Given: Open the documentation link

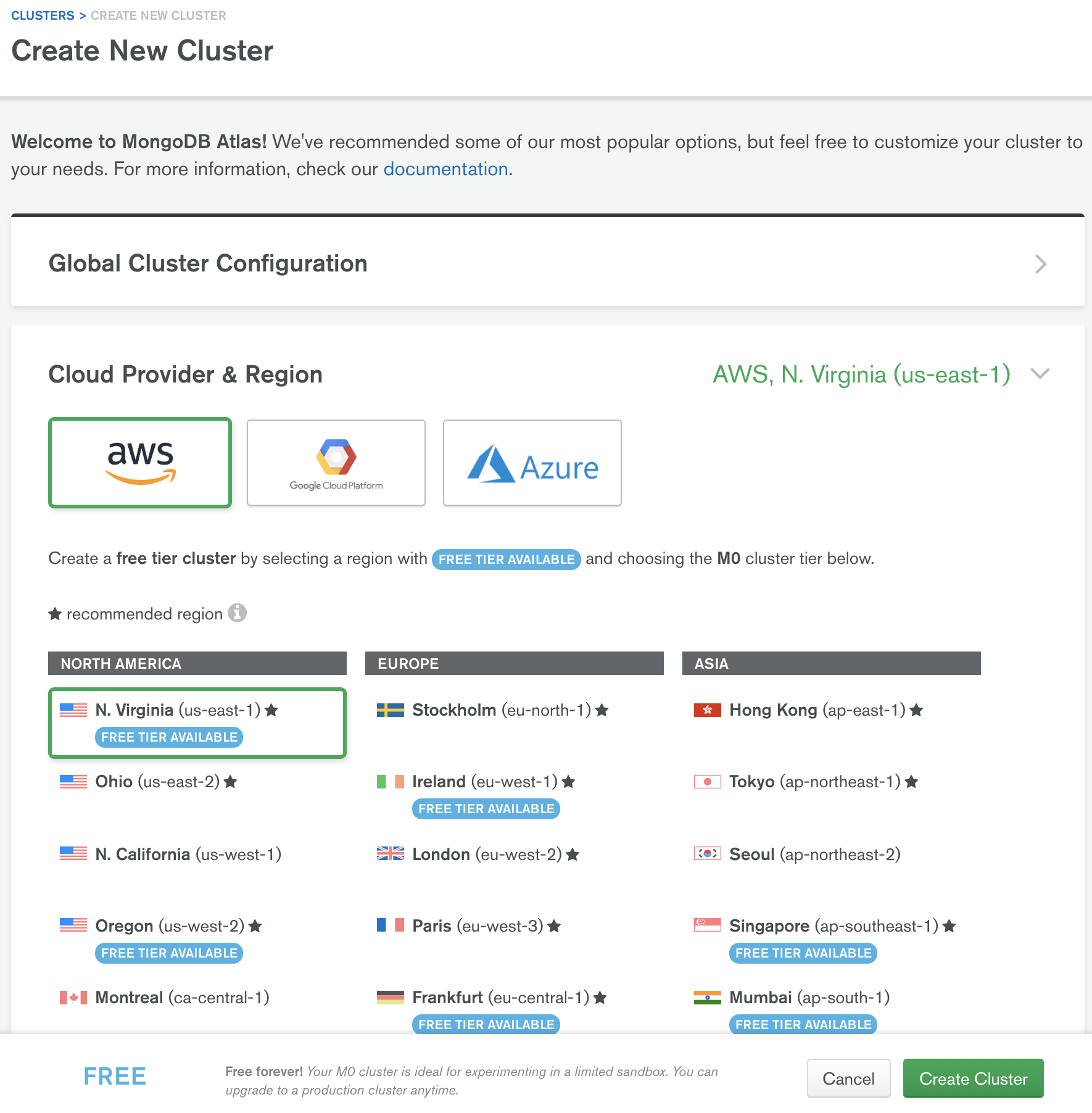Looking at the screenshot, I should (x=445, y=168).
